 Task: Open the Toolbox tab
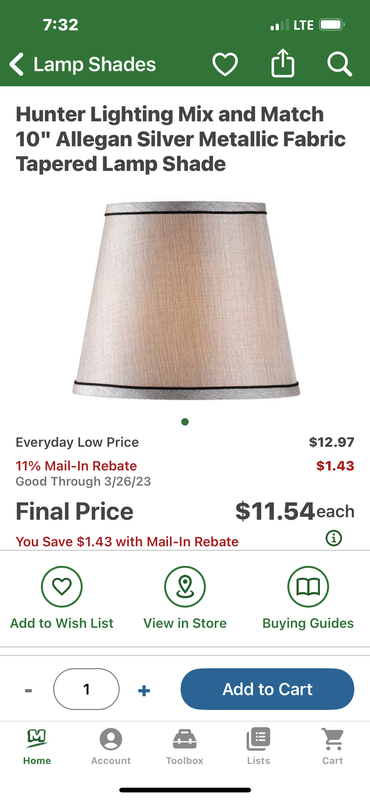click(x=185, y=747)
